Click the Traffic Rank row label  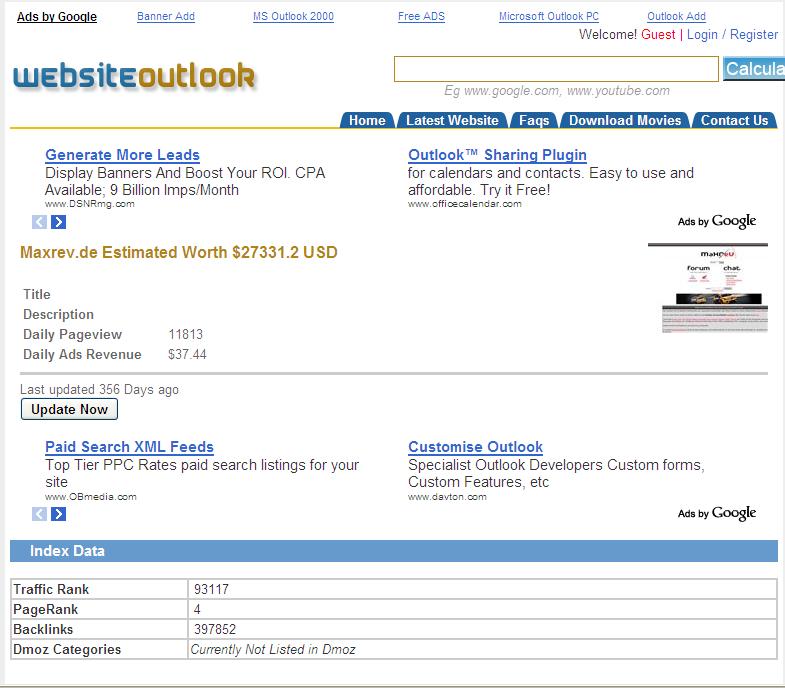pos(51,589)
